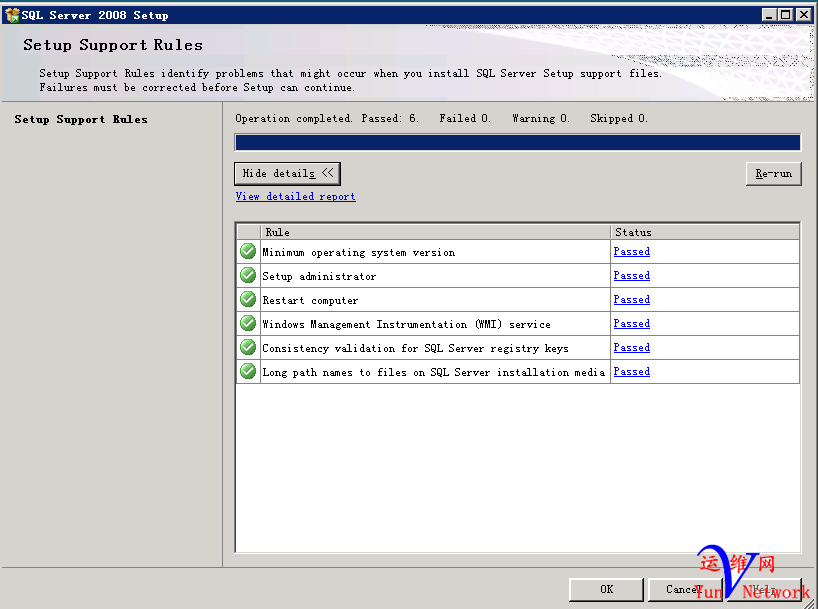818x609 pixels.
Task: Open Passed status for WMI service rule
Action: tap(631, 324)
